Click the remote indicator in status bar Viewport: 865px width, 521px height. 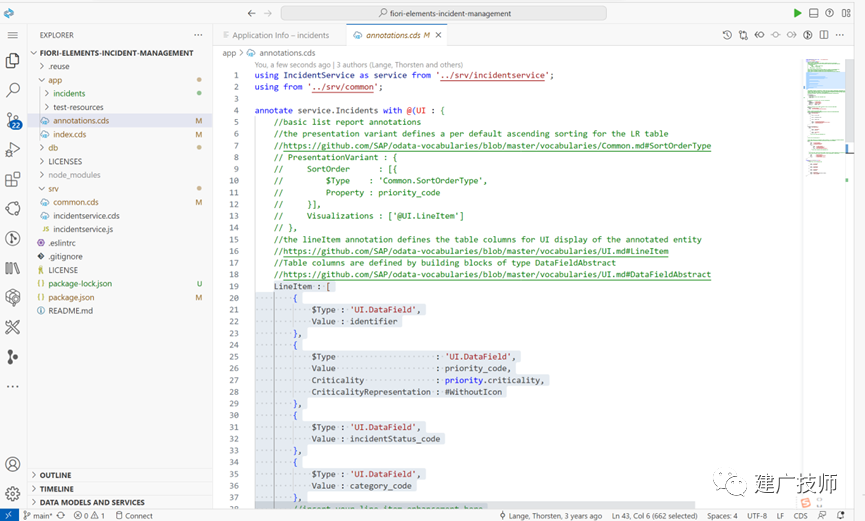9,515
